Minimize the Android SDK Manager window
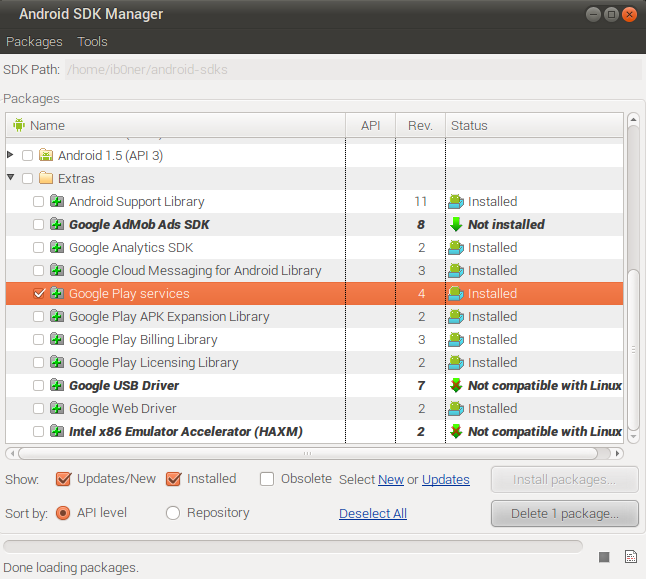Viewport: 646px width, 579px height. (593, 15)
